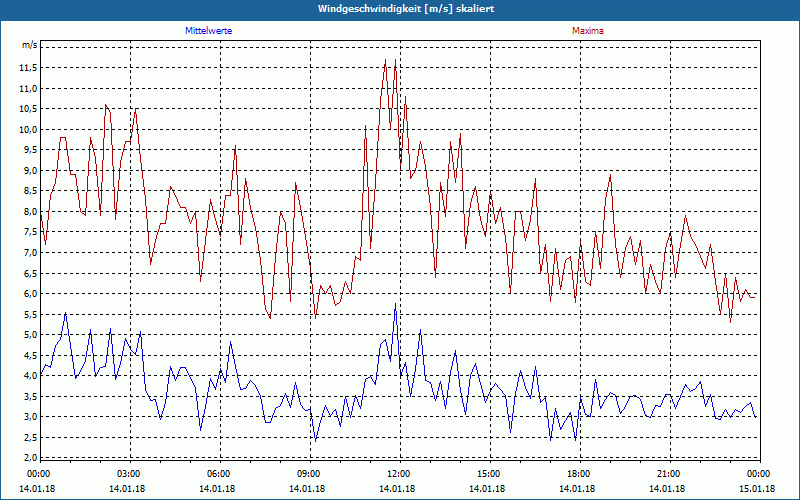Screen dimensions: 800x500
Task: Click the red Maxima peak near 12:00
Action: pos(395,60)
